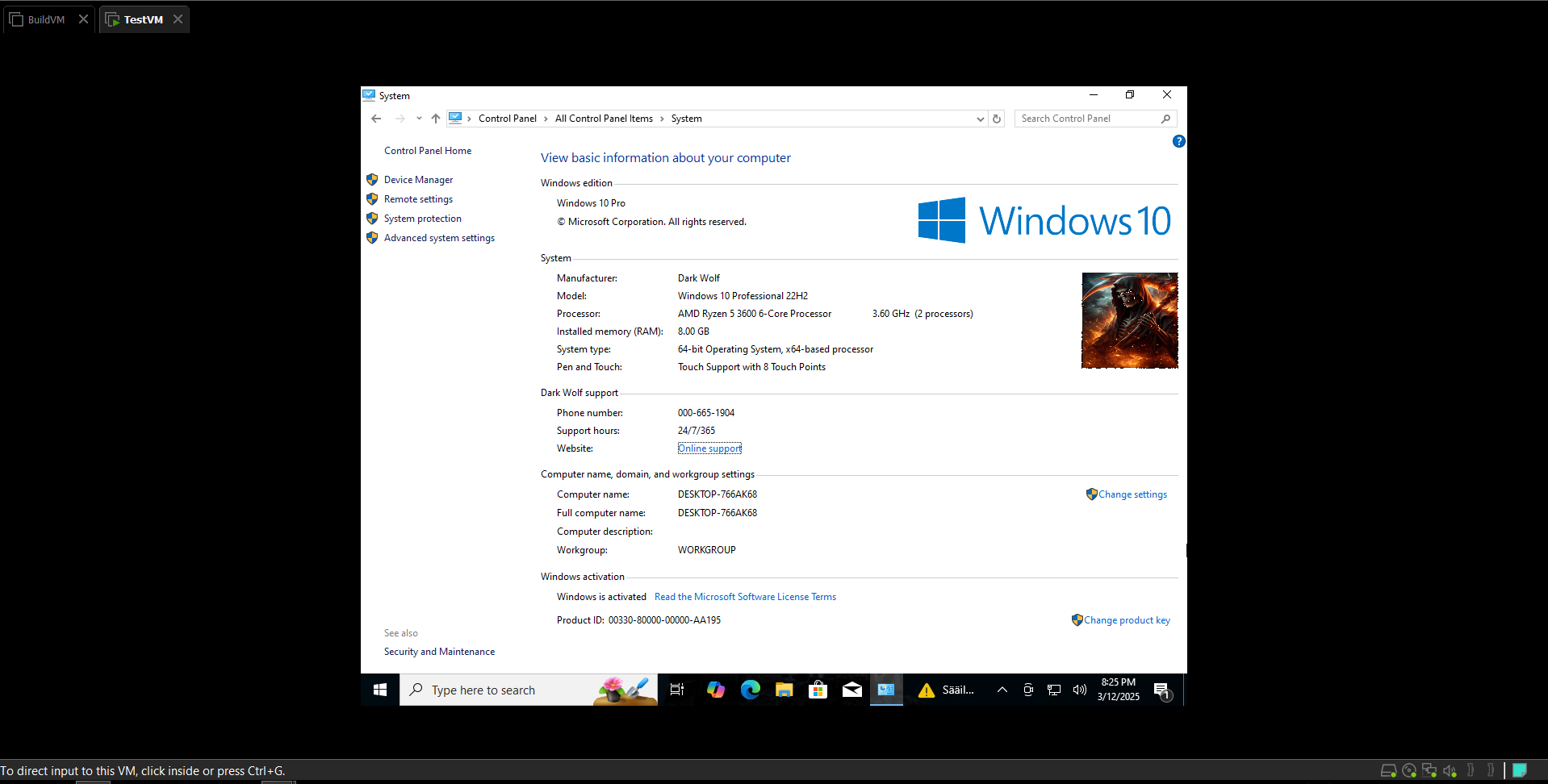Click the Meet Now tray icon
Image resolution: width=1548 pixels, height=784 pixels.
(x=1028, y=690)
